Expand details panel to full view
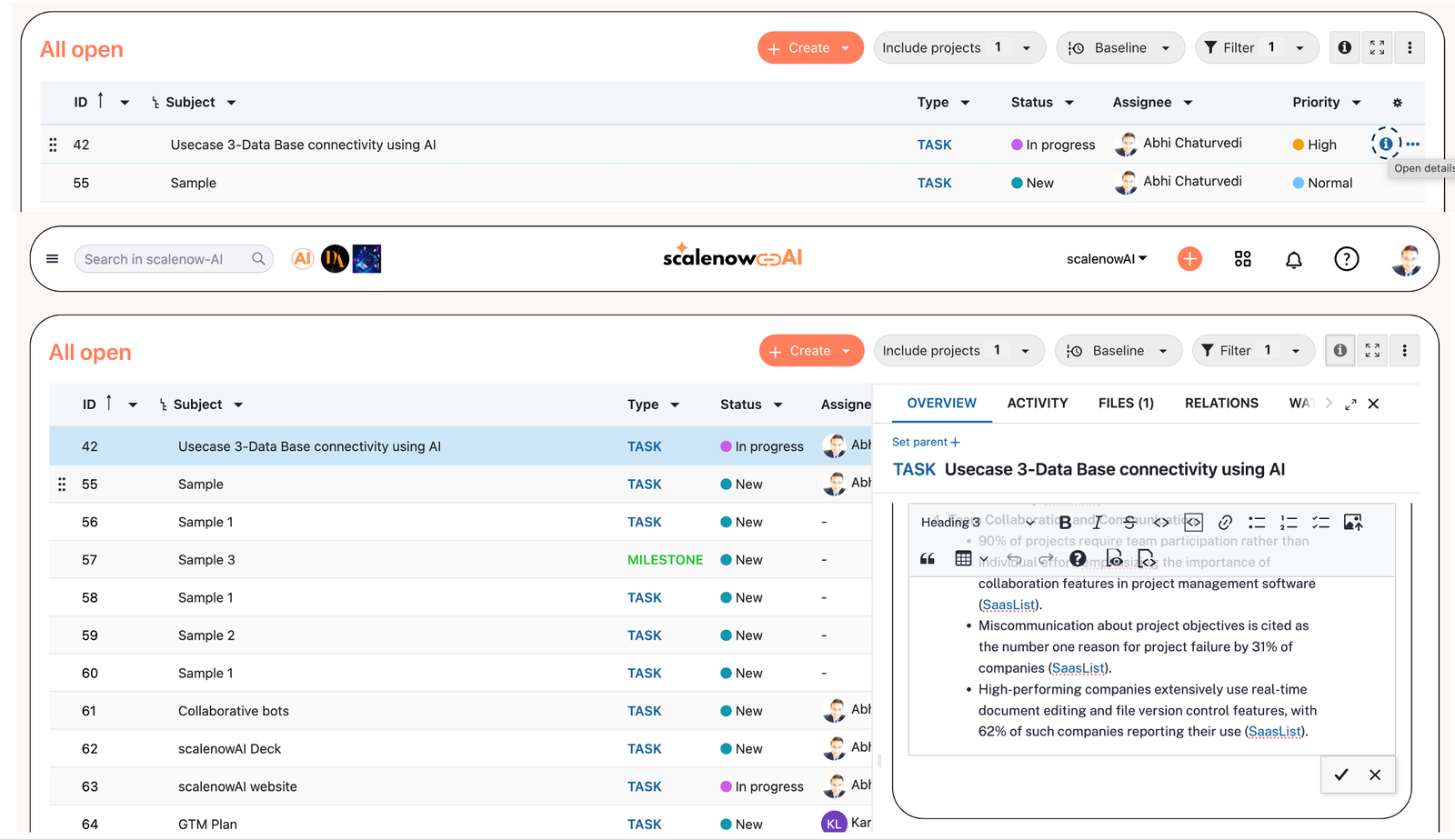The height and width of the screenshot is (840, 1455). coord(1350,405)
